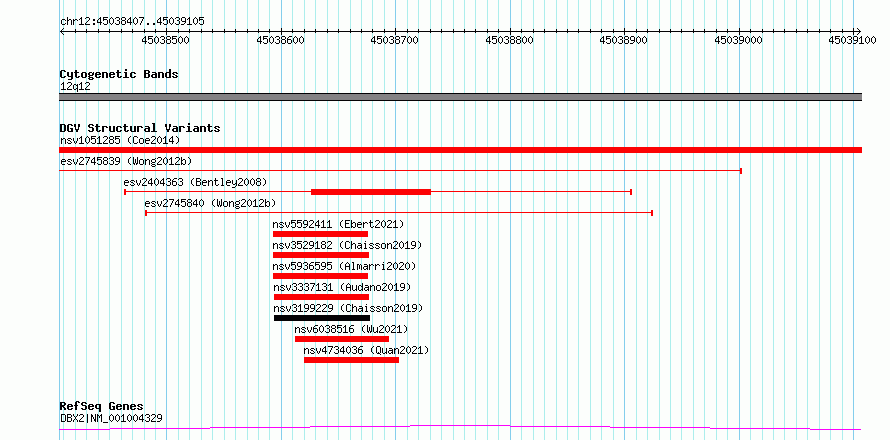This screenshot has width=890, height=440.
Task: Click ruler position 45038800
Action: pos(510,40)
